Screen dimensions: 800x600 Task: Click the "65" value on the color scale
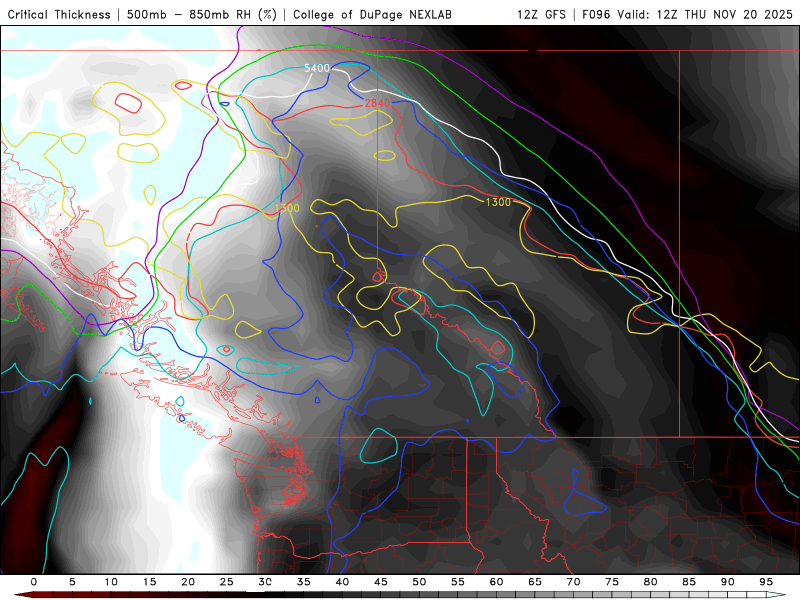[535, 582]
